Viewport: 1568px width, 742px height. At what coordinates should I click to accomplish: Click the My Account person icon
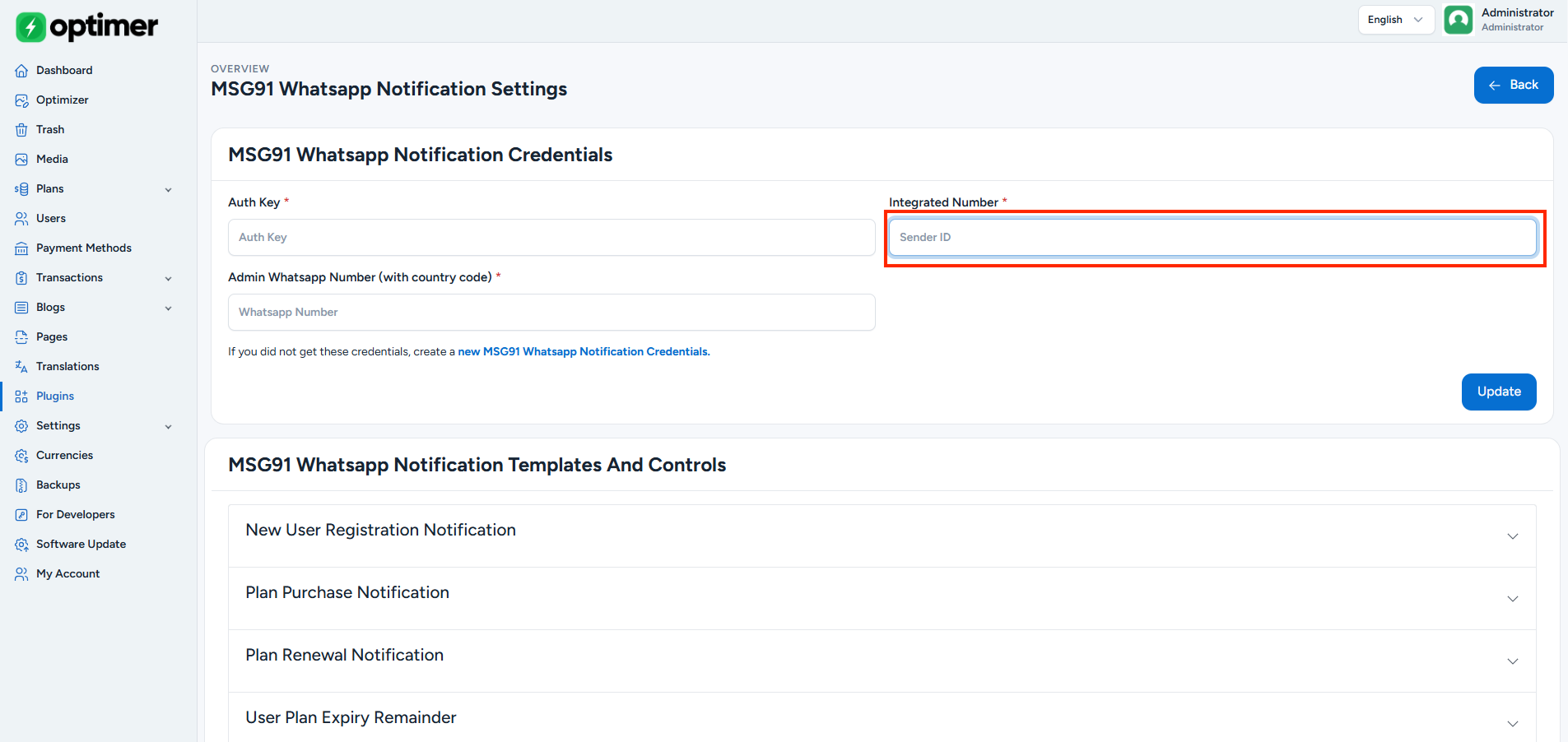tap(21, 574)
